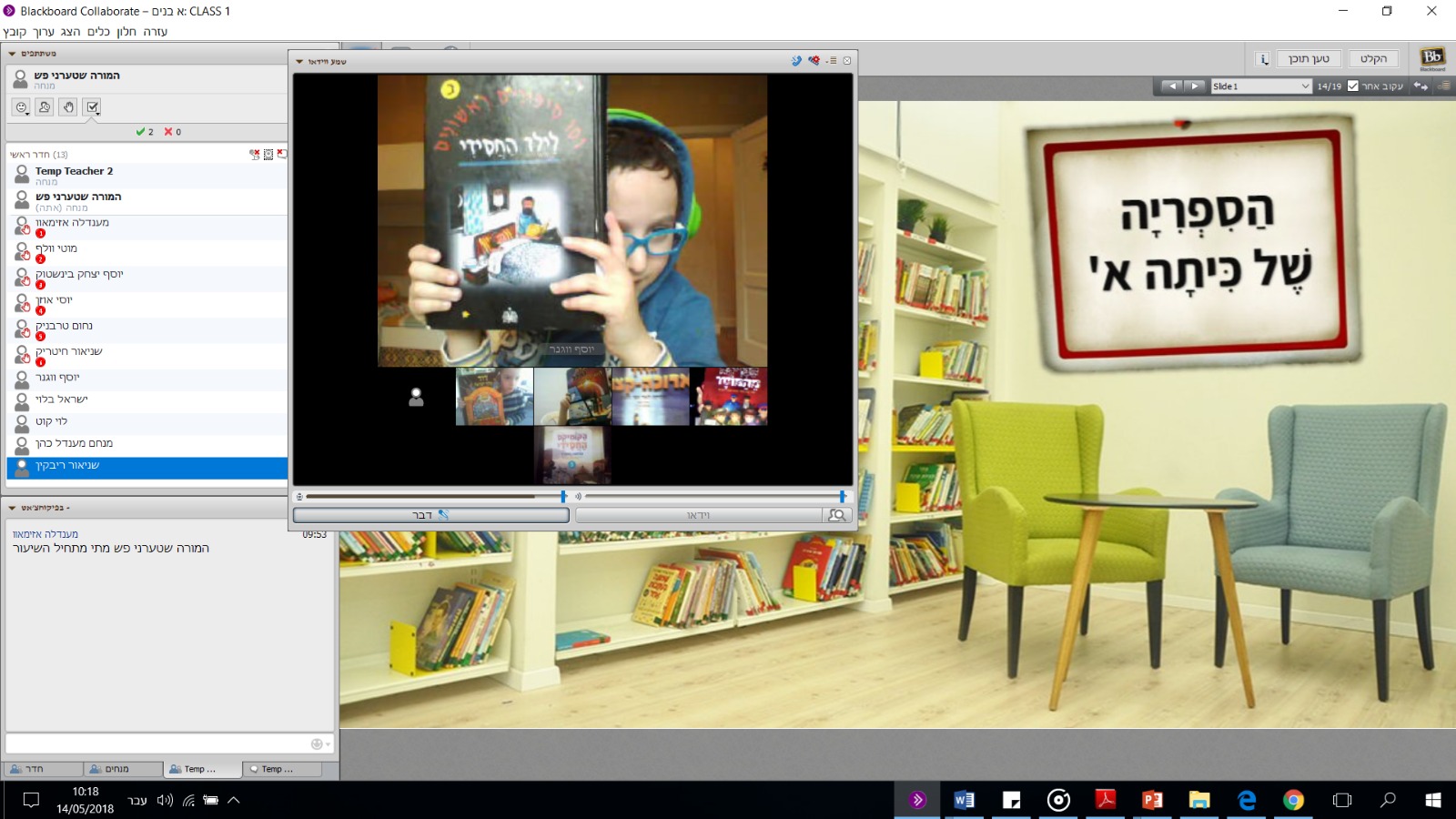Image resolution: width=1456 pixels, height=819 pixels.
Task: Click the record button
Action: (x=1373, y=59)
